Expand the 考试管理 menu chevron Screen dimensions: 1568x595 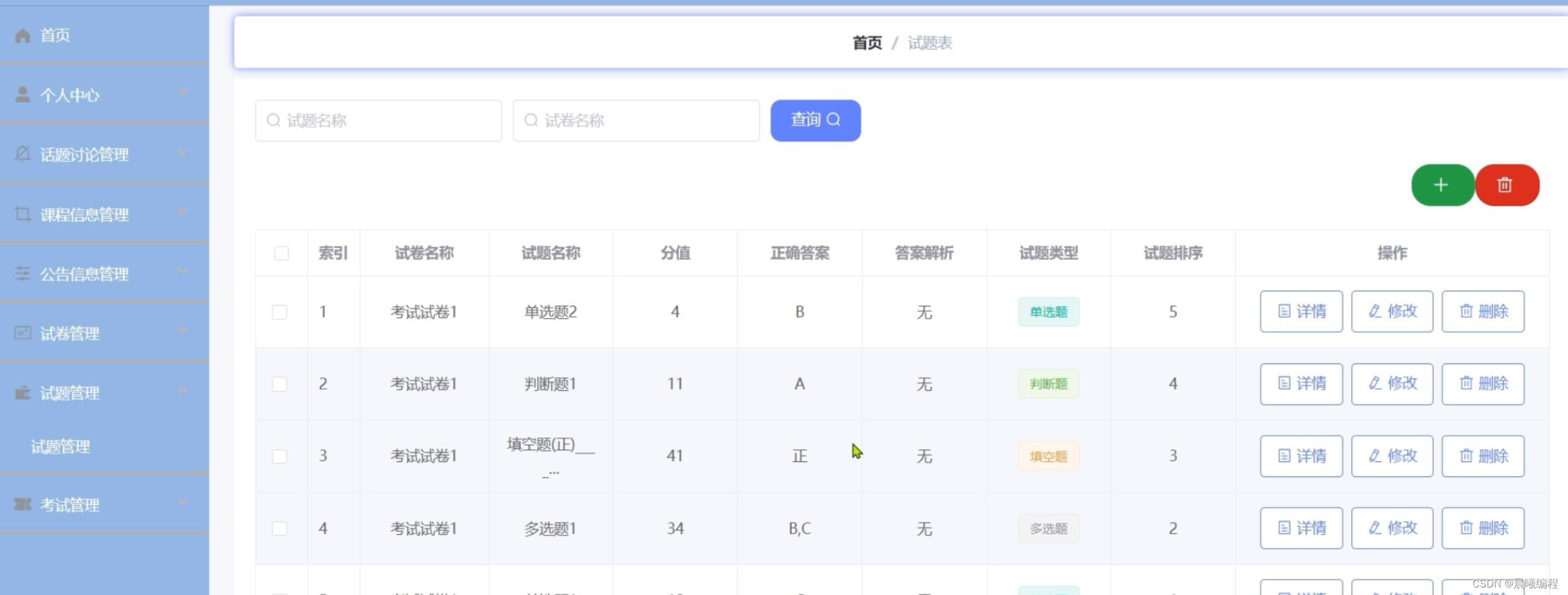click(182, 502)
